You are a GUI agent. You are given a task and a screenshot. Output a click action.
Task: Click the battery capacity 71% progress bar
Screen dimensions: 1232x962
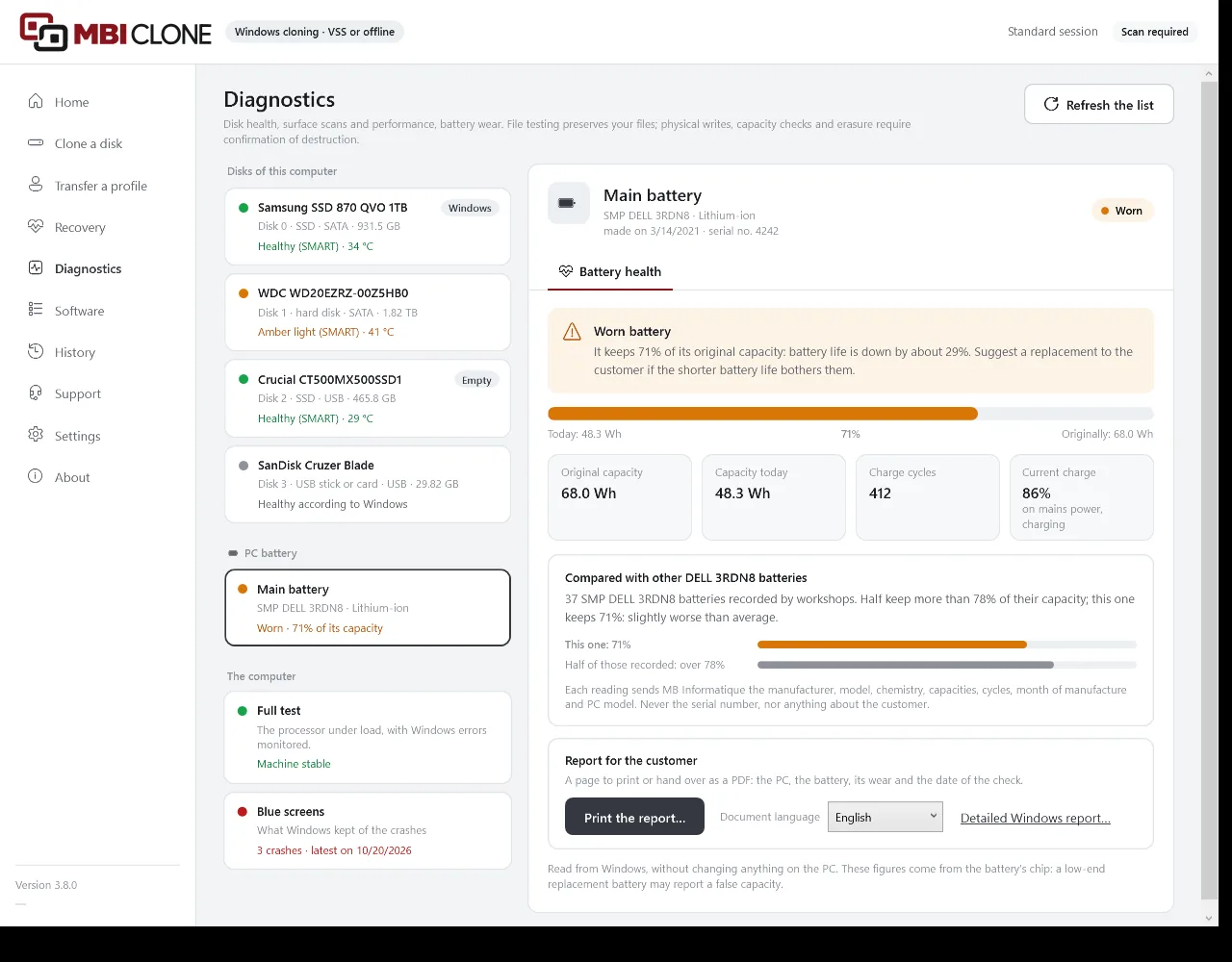(x=850, y=414)
